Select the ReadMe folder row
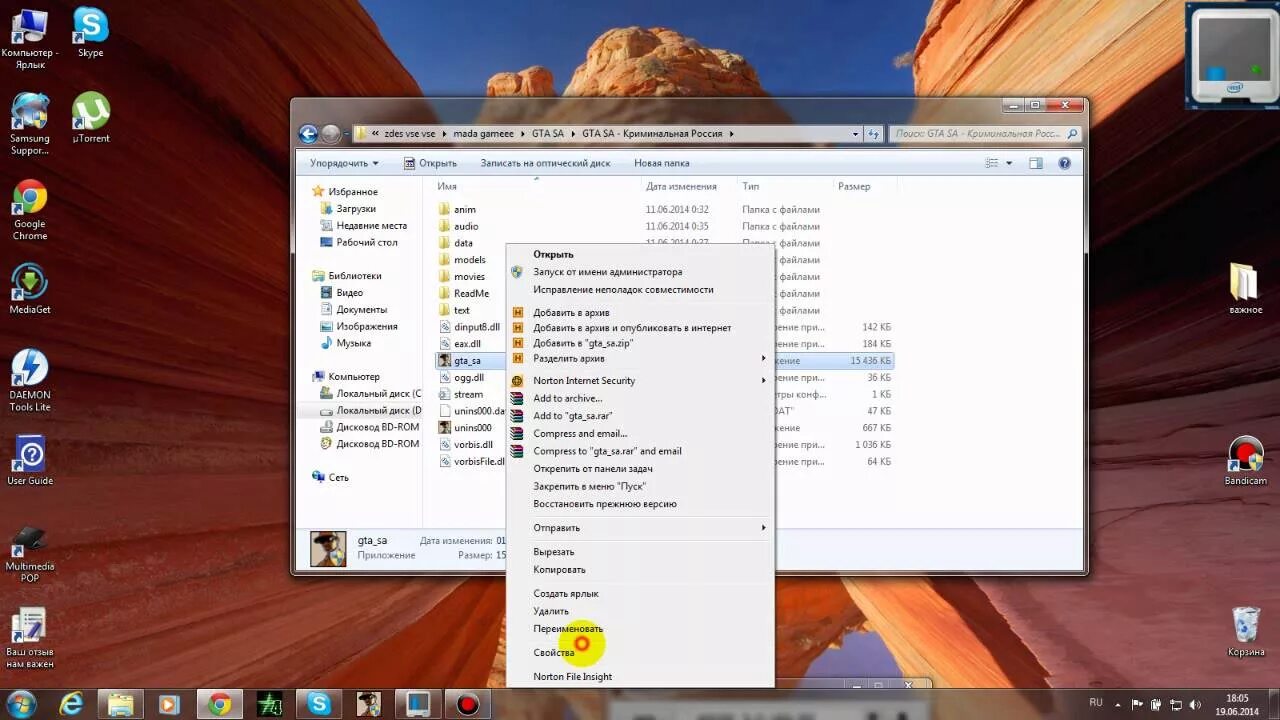This screenshot has height=720, width=1280. [471, 293]
